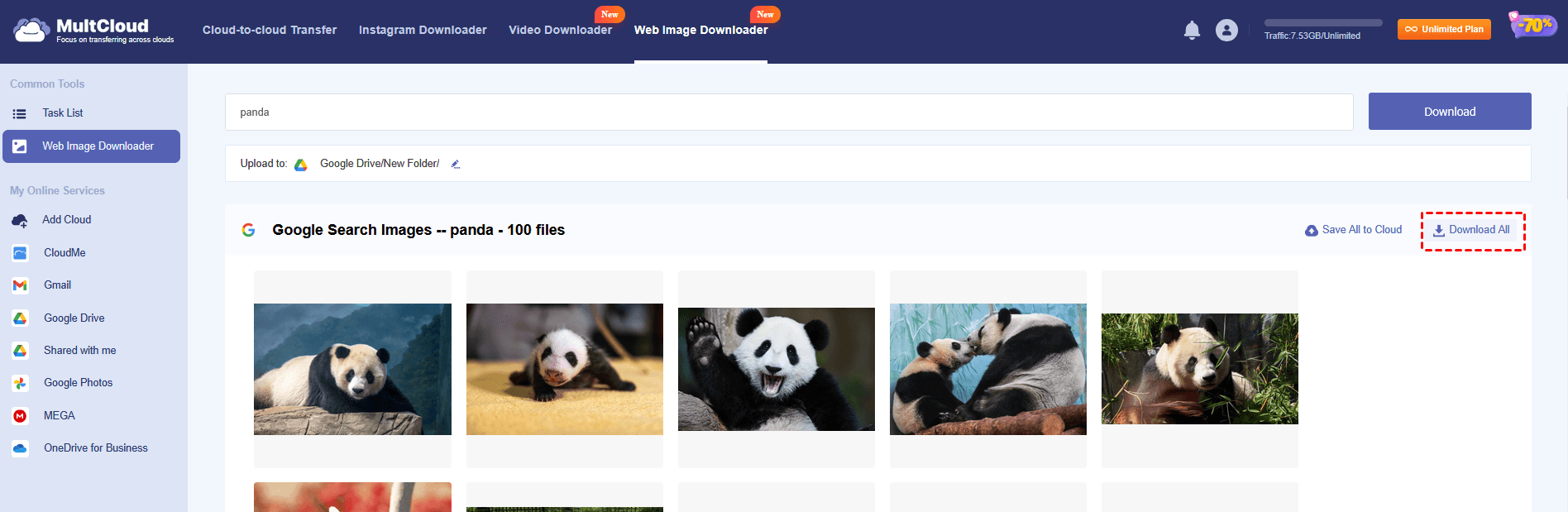Viewport: 1568px width, 512px height.
Task: Click the Google G logo icon
Action: point(248,230)
